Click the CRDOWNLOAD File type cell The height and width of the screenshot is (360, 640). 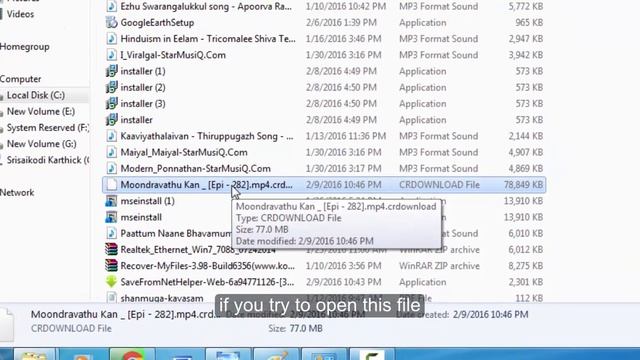[x=439, y=185]
